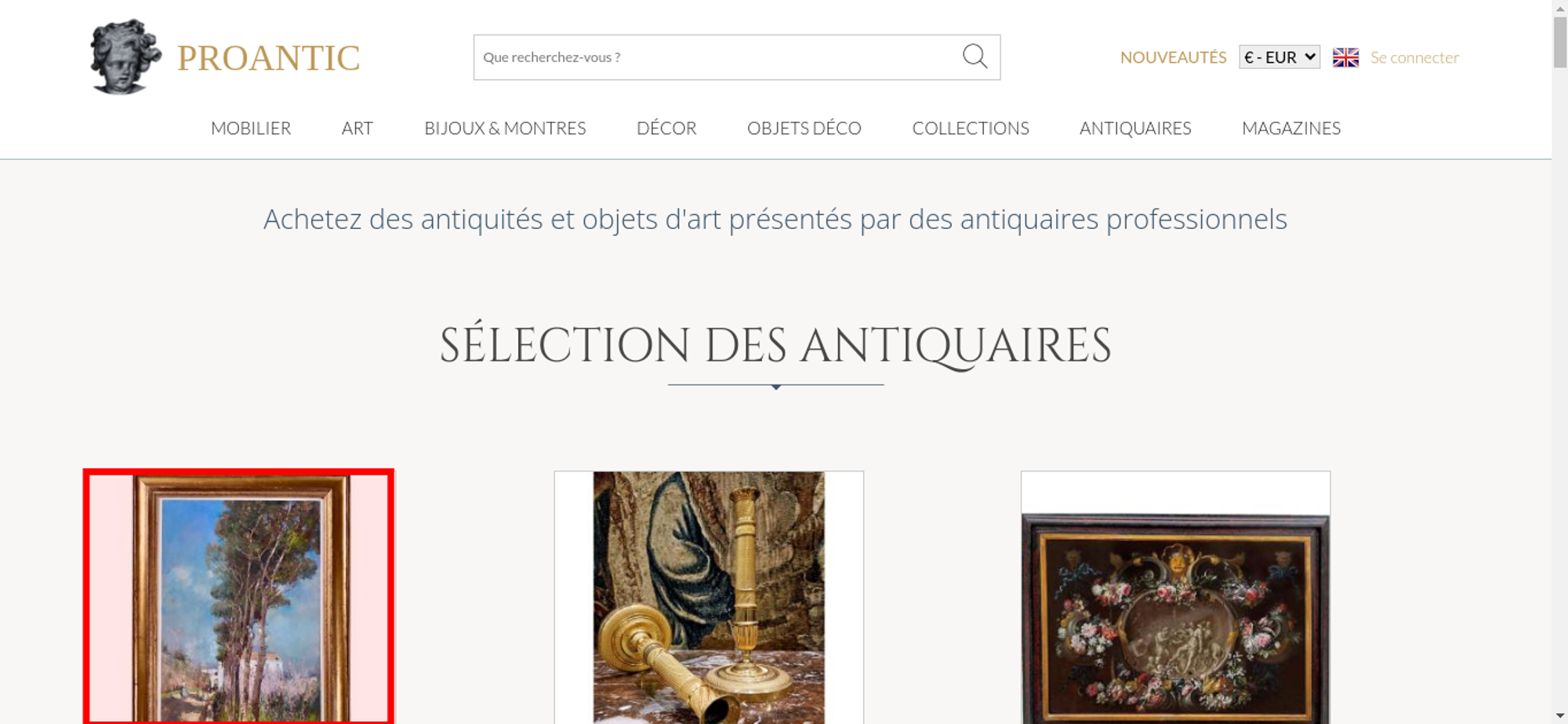Open the Mobilier menu
The width and height of the screenshot is (1568, 724).
click(x=251, y=128)
